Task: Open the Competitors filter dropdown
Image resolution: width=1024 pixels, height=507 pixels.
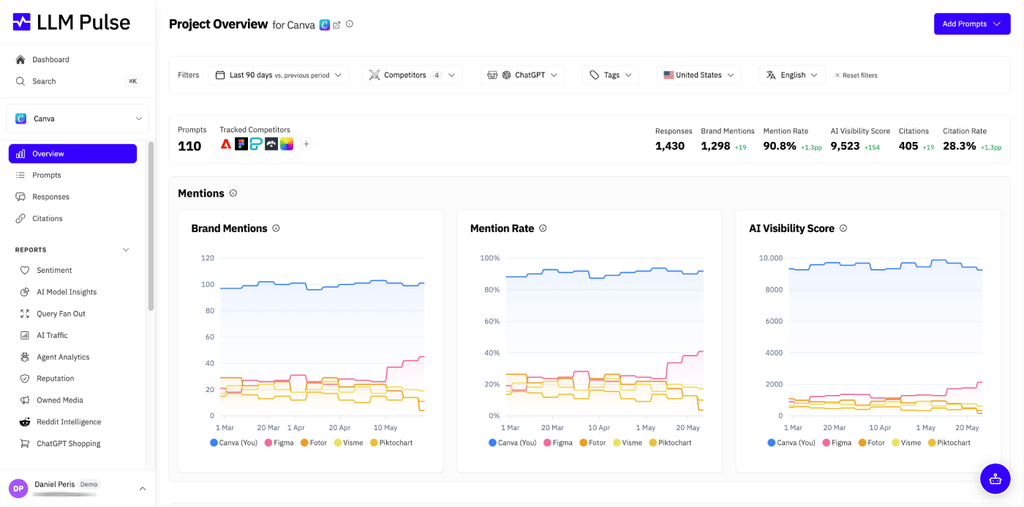Action: coord(412,75)
